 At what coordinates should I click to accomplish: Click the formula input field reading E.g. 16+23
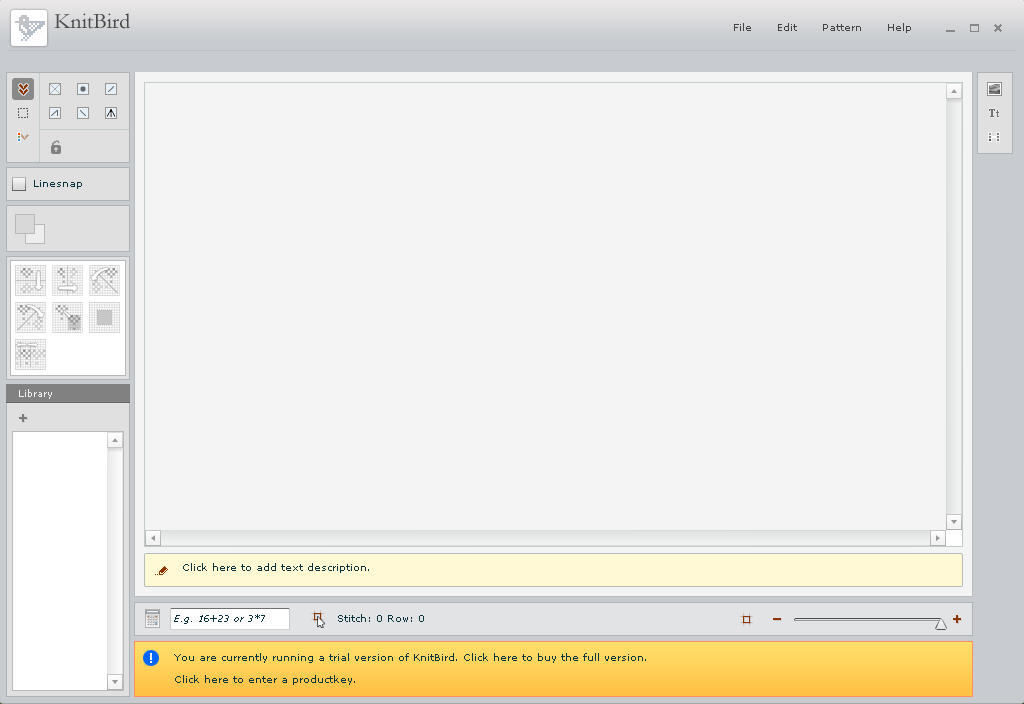click(230, 618)
